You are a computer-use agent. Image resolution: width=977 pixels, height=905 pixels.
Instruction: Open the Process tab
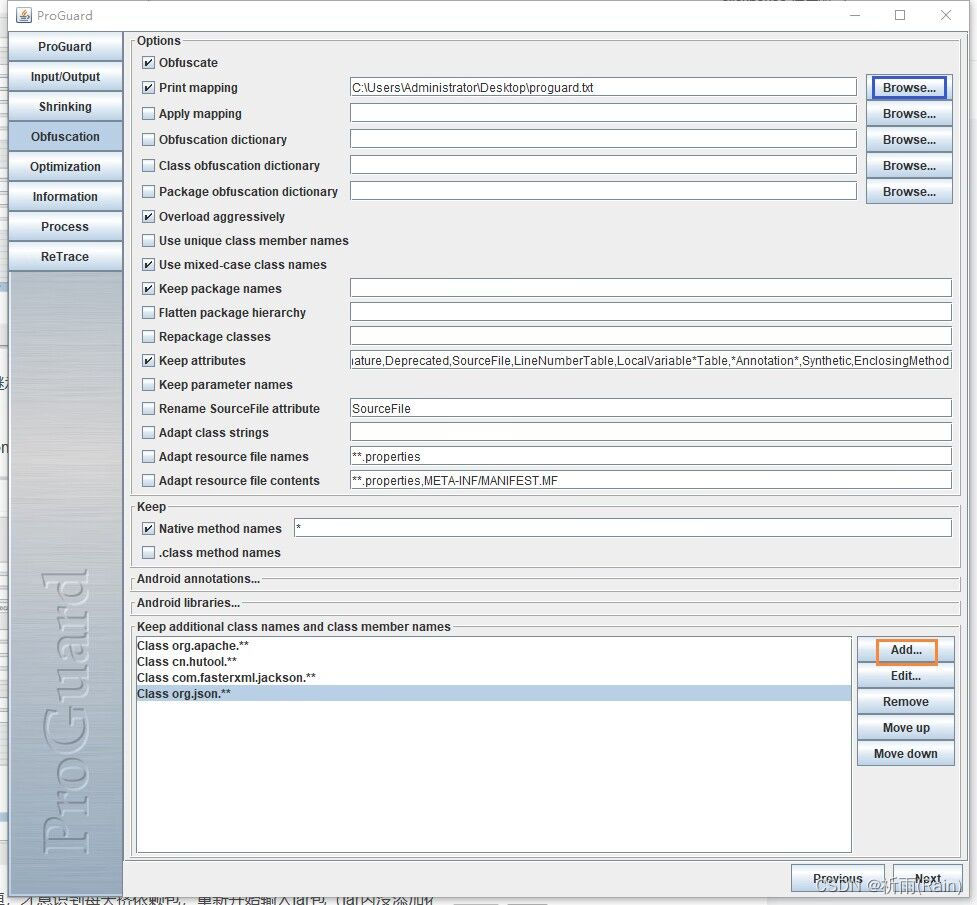pos(65,226)
